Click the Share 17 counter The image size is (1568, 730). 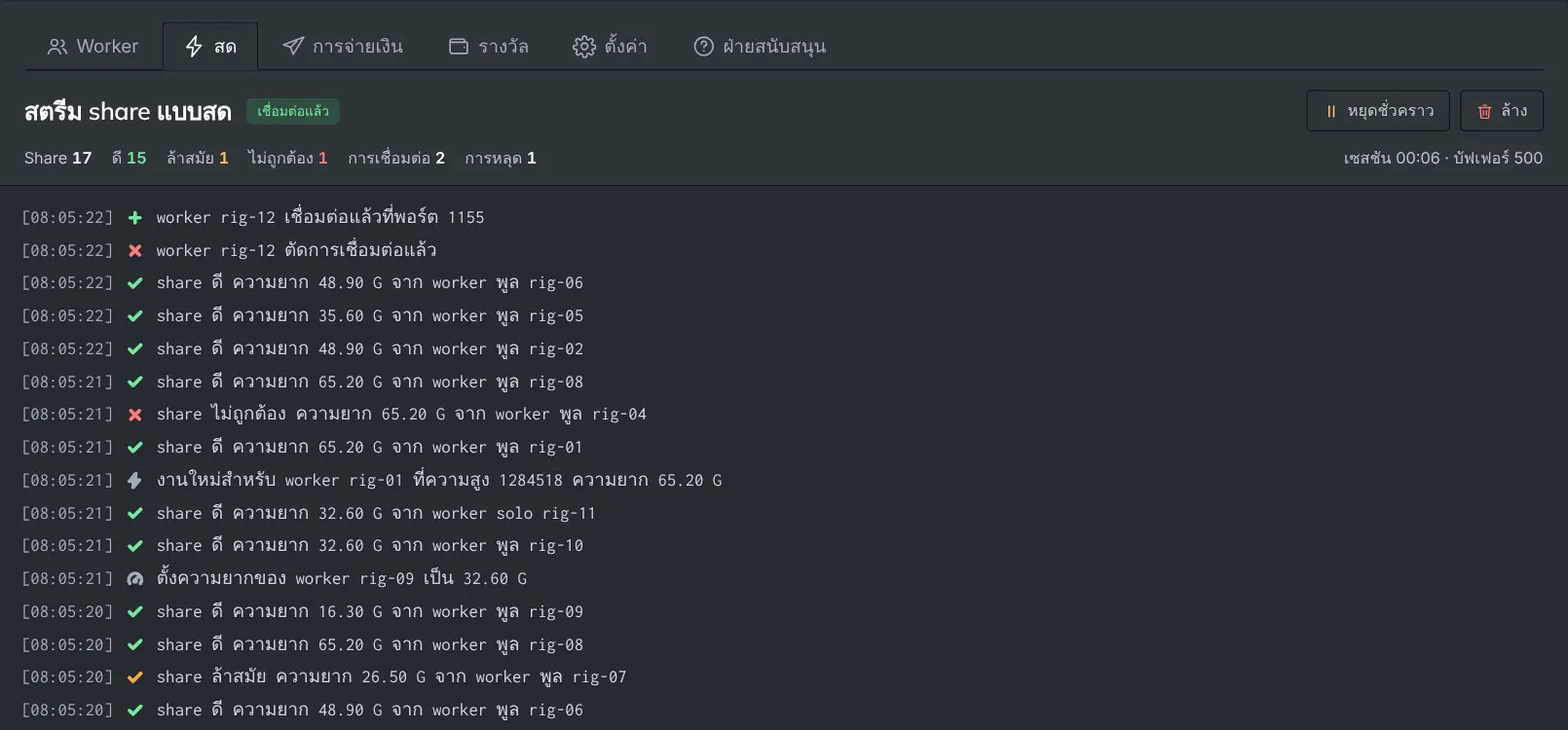(x=58, y=159)
